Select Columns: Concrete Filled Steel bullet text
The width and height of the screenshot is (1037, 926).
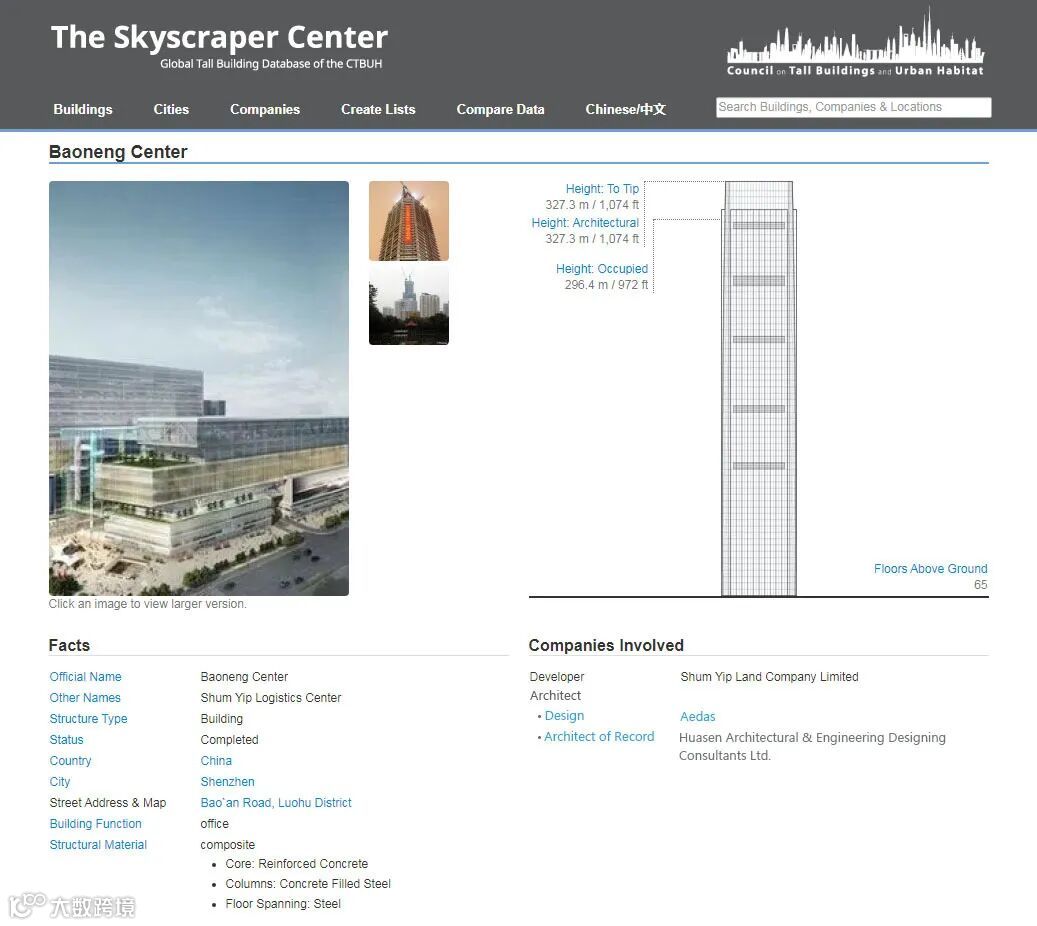coord(308,884)
